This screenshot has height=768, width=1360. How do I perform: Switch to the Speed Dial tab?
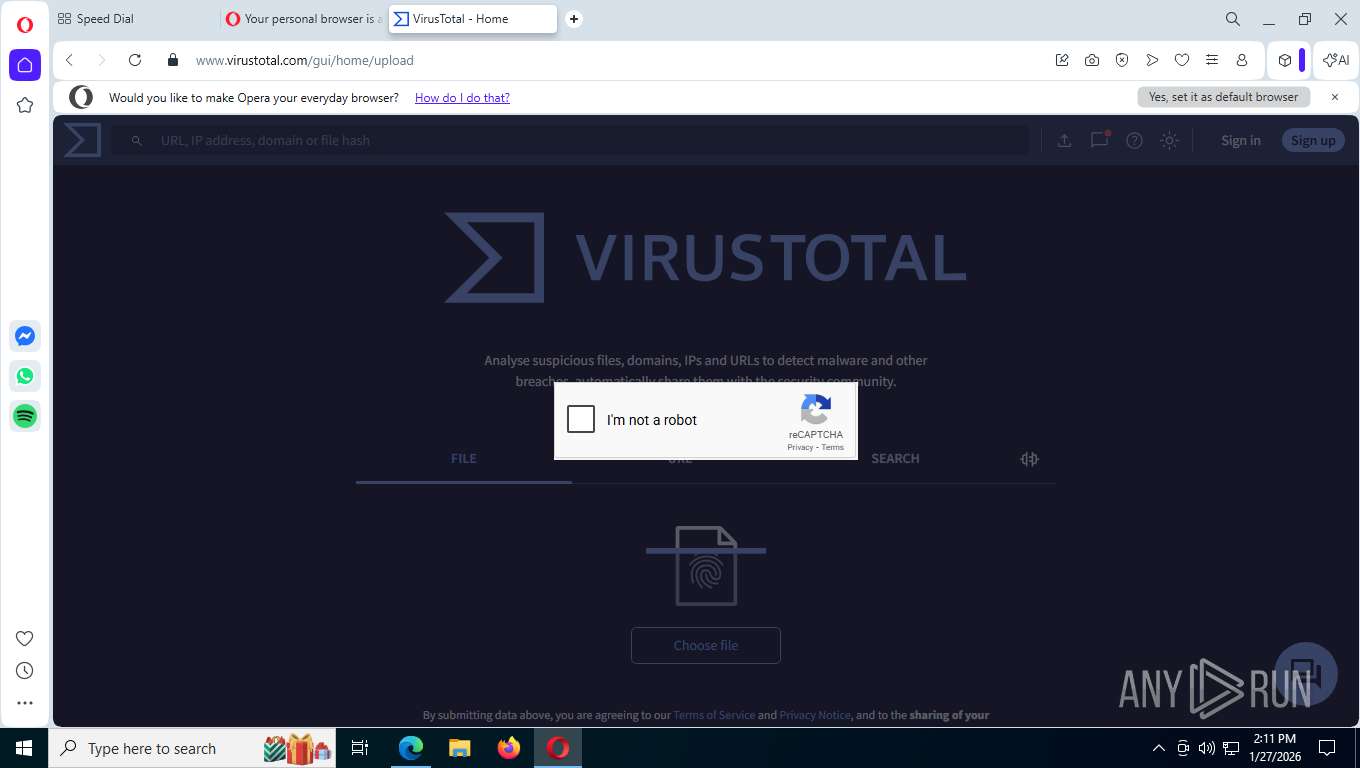pyautogui.click(x=135, y=19)
